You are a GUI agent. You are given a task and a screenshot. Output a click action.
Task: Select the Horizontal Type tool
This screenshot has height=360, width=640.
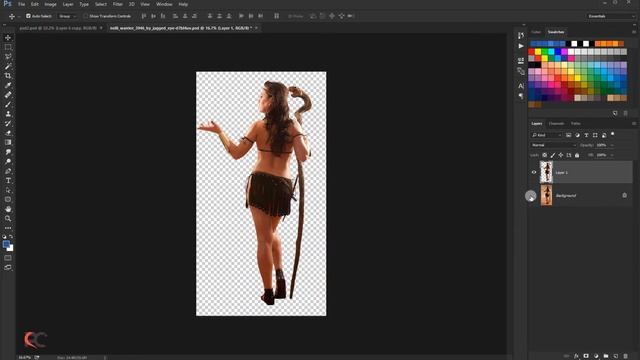pyautogui.click(x=8, y=180)
